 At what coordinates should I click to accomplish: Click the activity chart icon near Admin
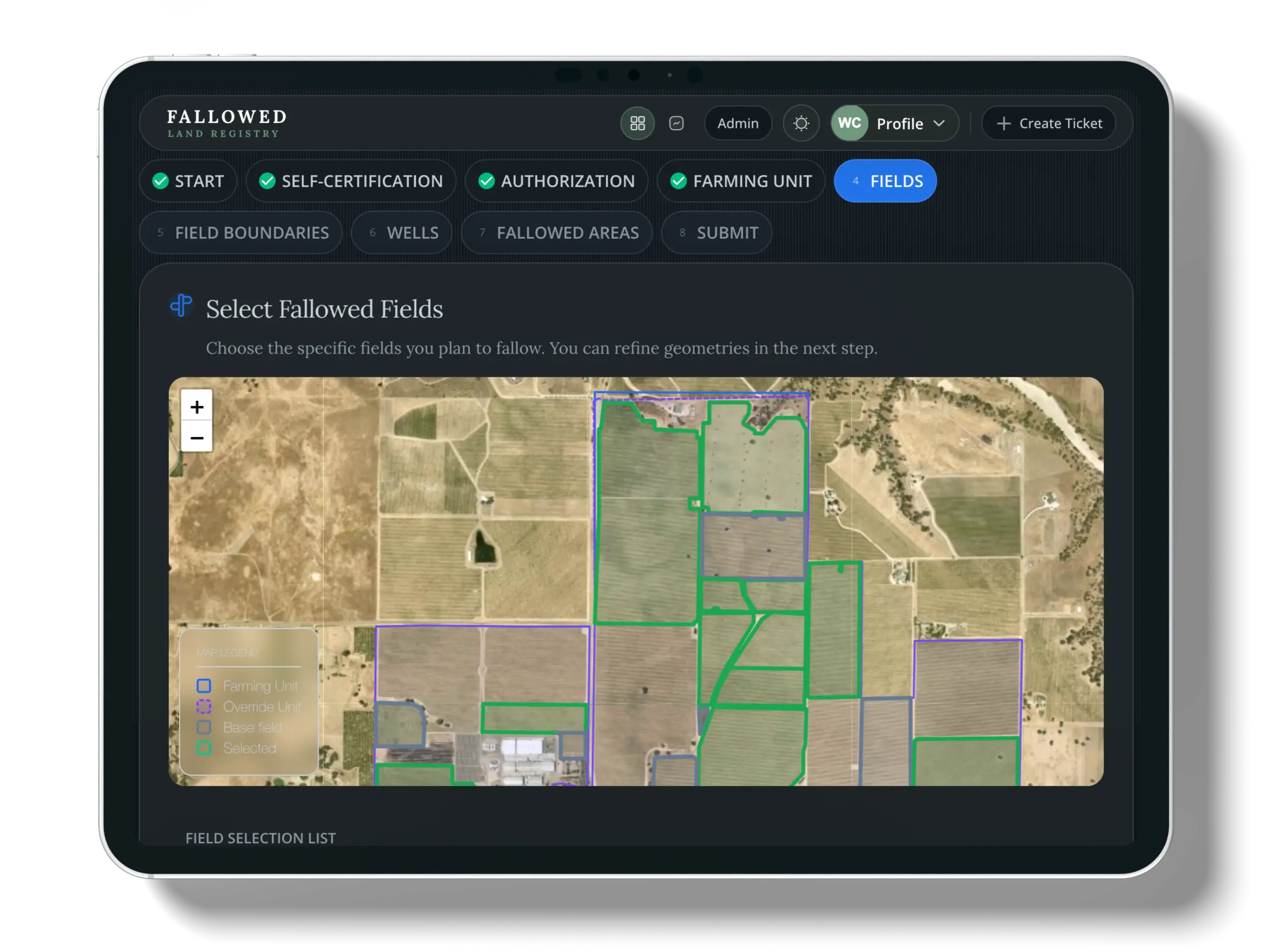pos(677,123)
